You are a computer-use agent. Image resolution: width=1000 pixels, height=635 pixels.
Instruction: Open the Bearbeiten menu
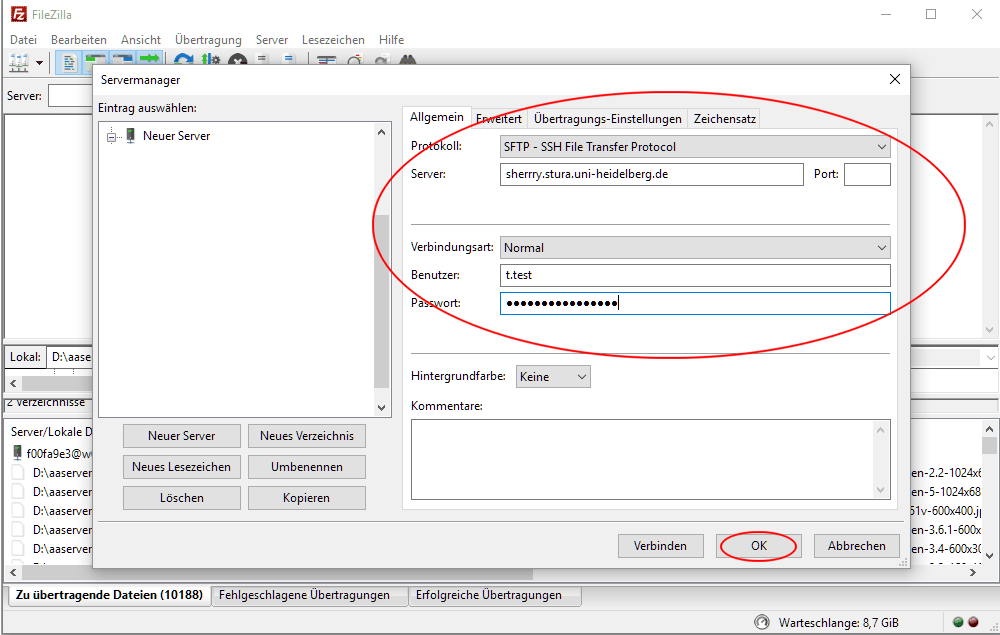(x=78, y=40)
